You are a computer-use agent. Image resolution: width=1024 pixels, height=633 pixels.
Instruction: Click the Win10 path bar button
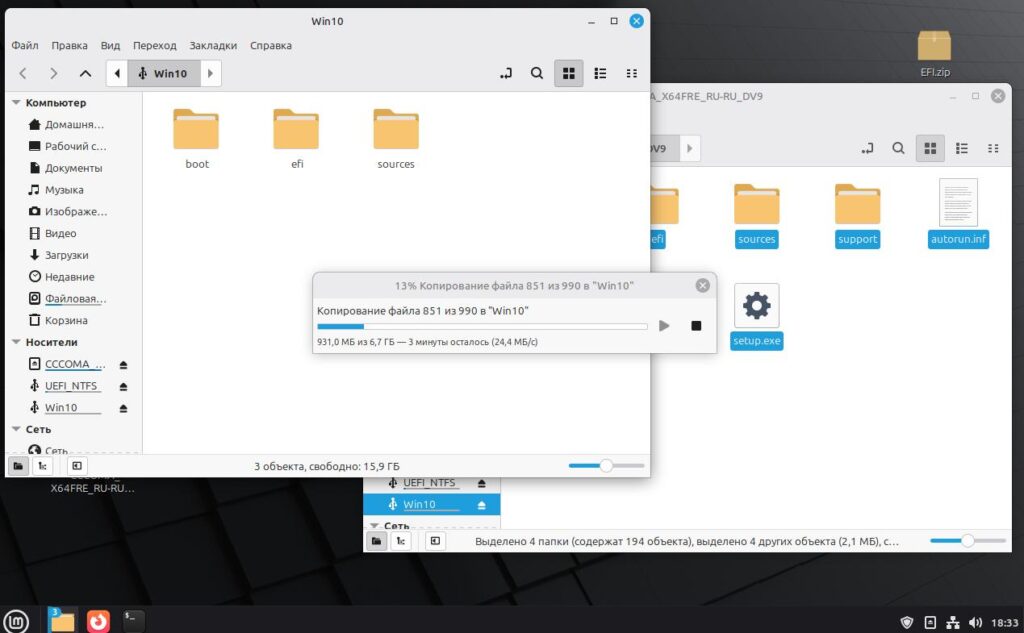[163, 73]
